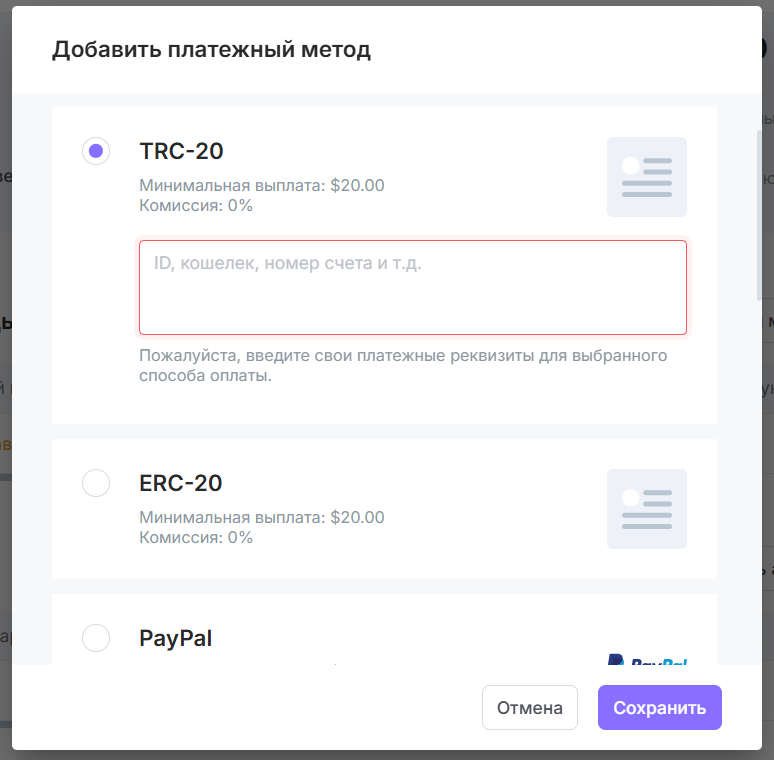Click the payment details helper text
This screenshot has height=760, width=774.
tap(403, 365)
